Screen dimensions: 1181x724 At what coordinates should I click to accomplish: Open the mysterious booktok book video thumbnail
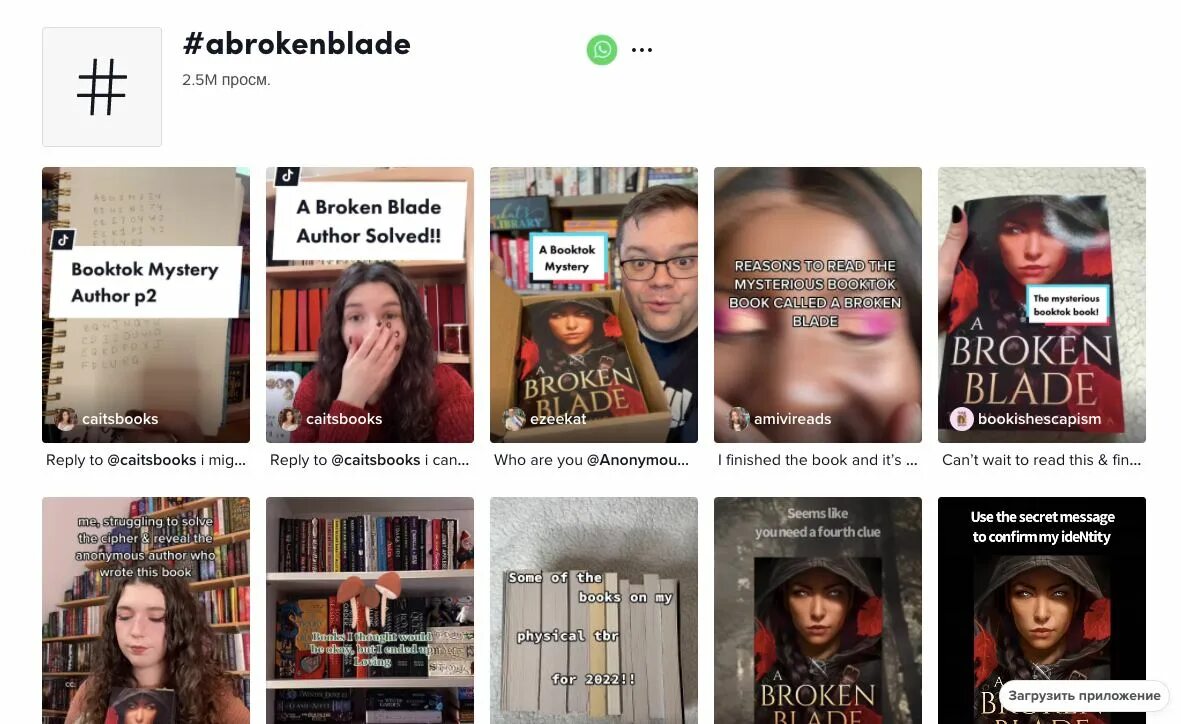click(1042, 304)
